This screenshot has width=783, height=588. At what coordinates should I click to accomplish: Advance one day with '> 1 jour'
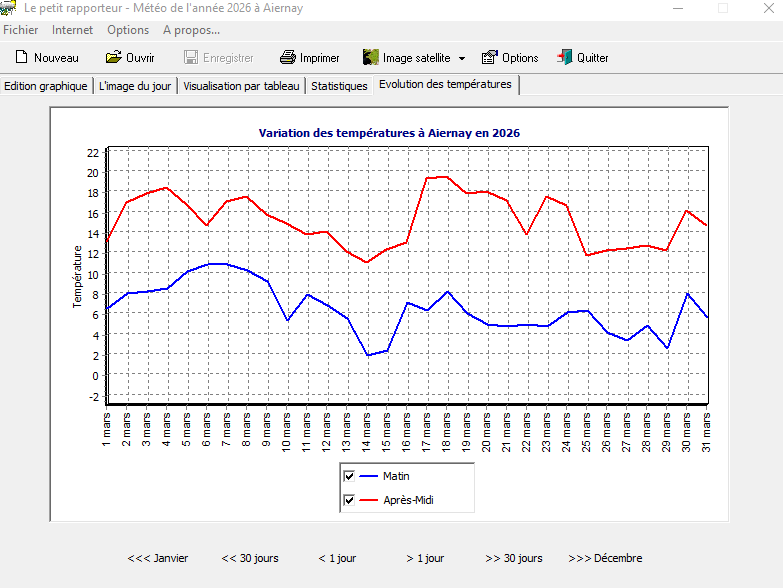click(x=425, y=558)
